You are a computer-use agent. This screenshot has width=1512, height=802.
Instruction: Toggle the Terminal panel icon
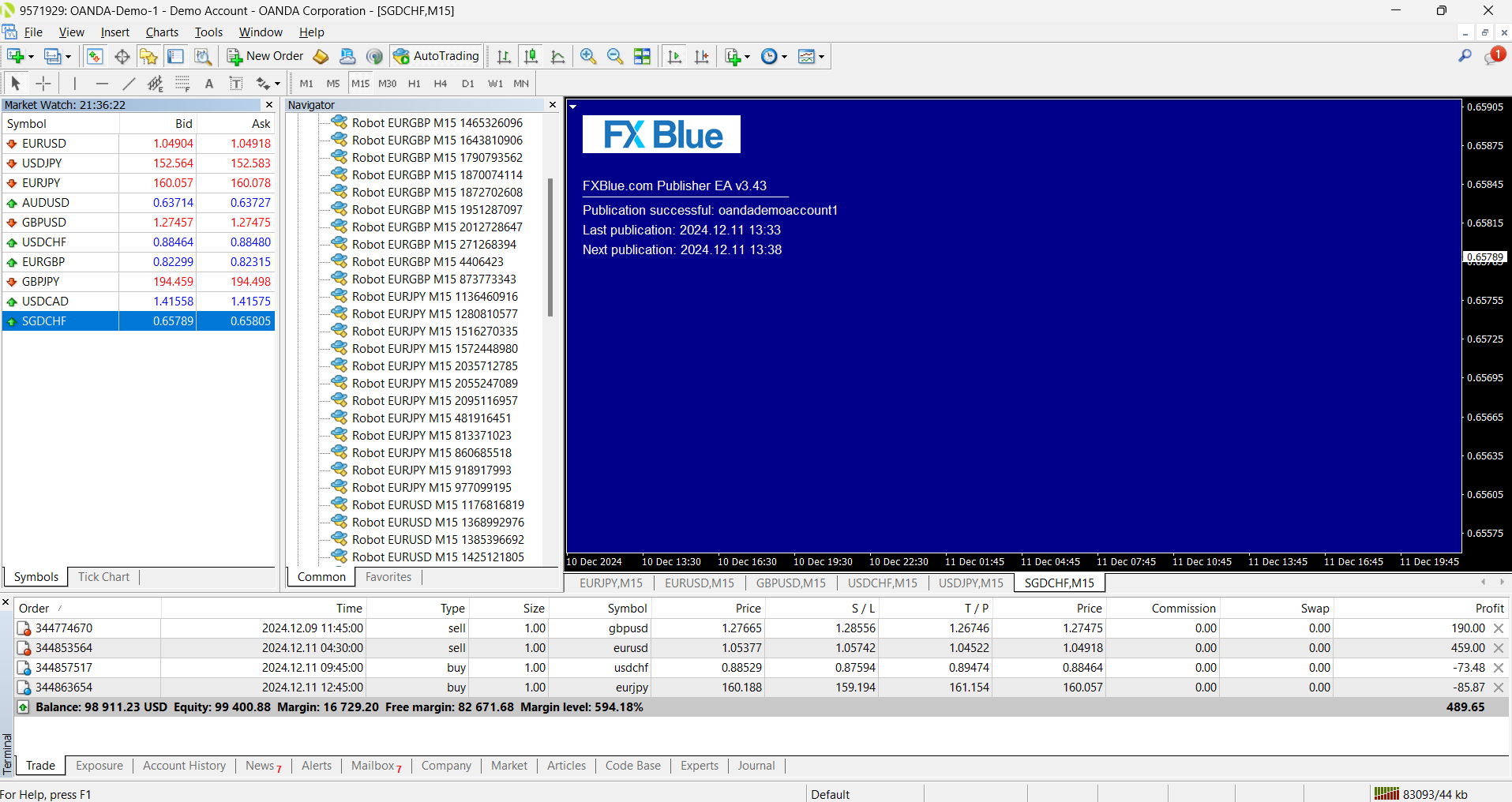(x=175, y=56)
